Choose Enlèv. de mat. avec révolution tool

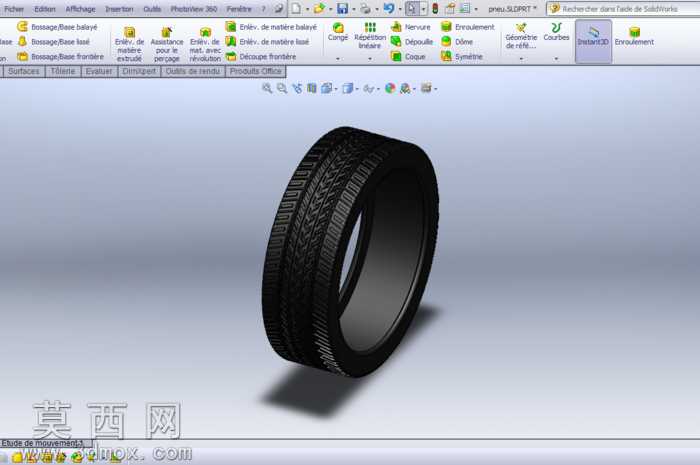(x=205, y=44)
